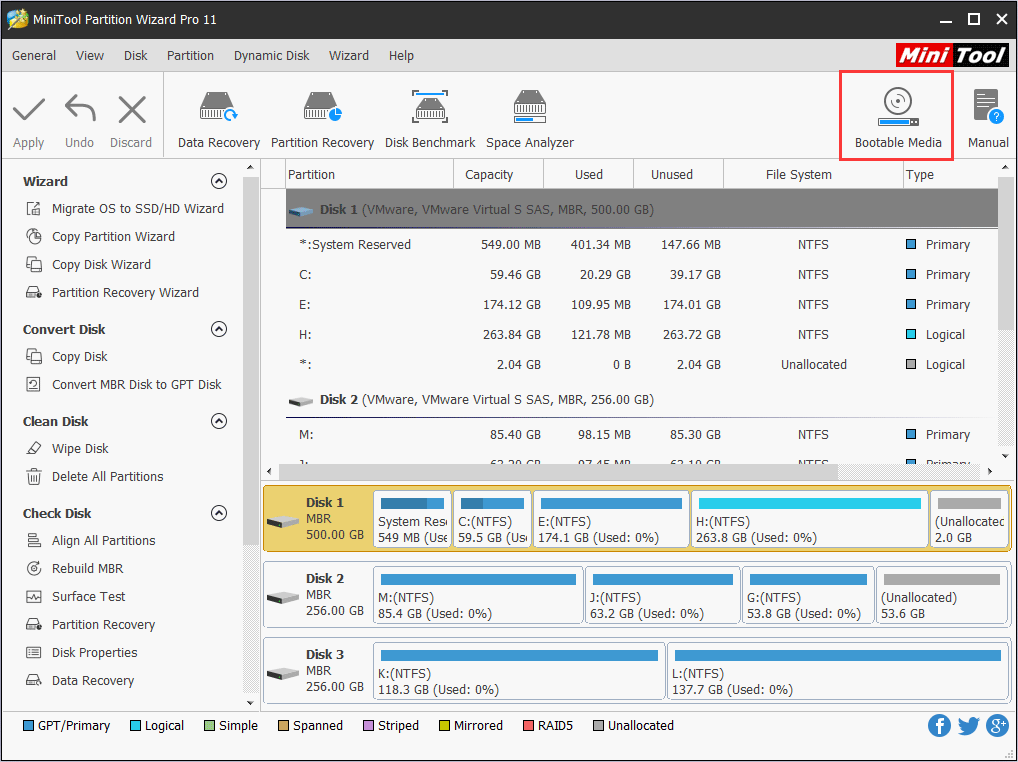Sort by File System column header
Screen dimensions: 1018x762
(813, 175)
